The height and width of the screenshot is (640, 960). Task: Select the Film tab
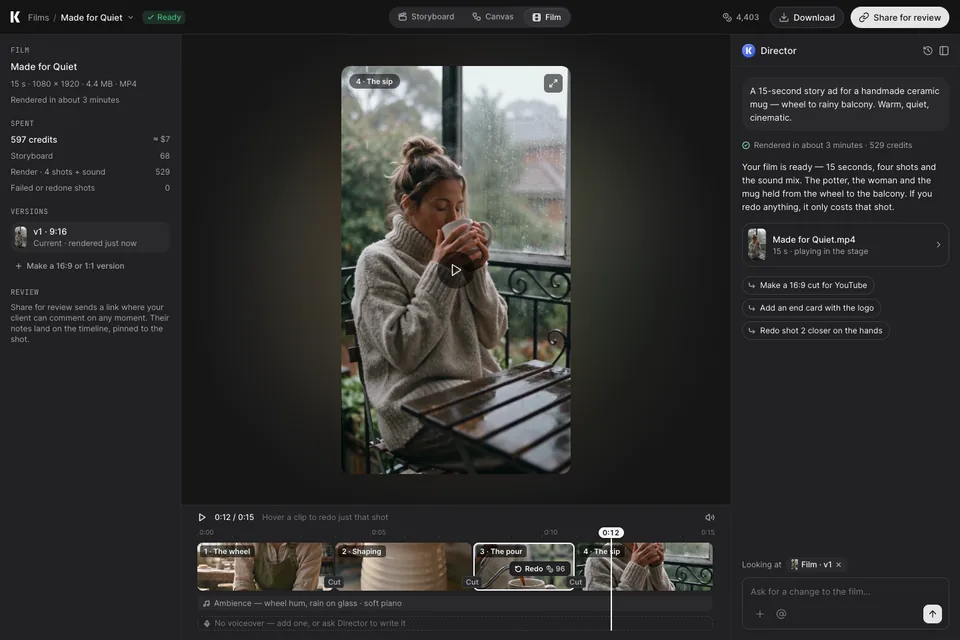pos(547,17)
